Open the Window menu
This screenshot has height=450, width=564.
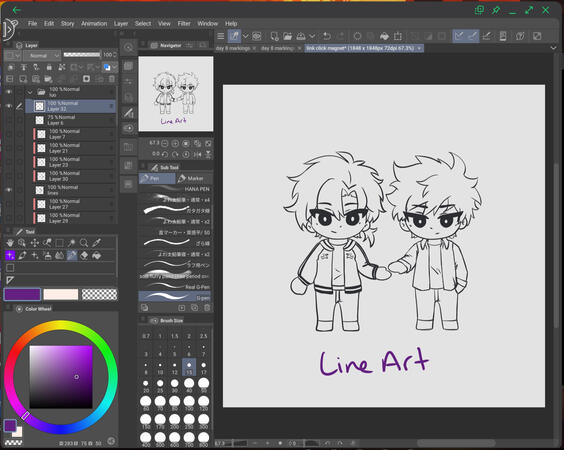pyautogui.click(x=208, y=23)
